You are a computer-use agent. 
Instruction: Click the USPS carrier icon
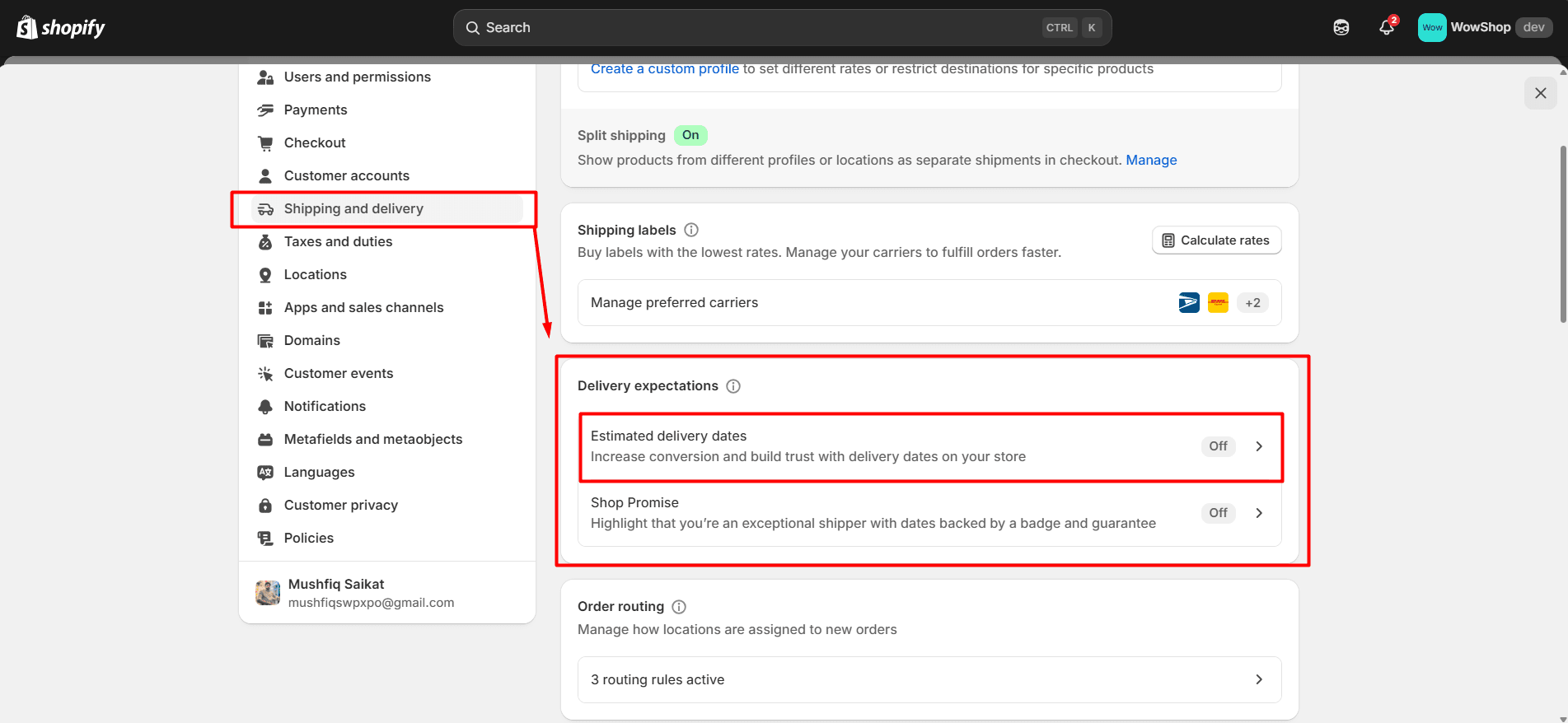pyautogui.click(x=1189, y=303)
